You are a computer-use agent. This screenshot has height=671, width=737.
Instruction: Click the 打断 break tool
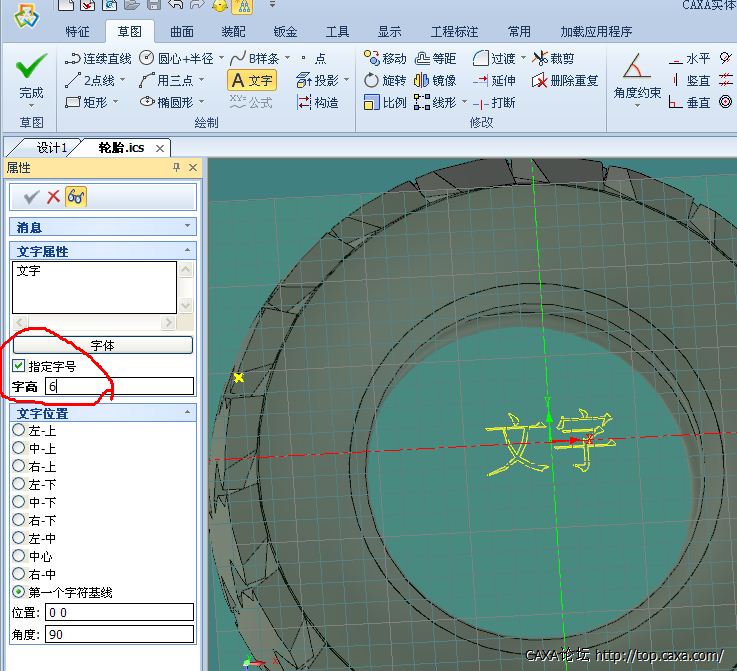coord(494,102)
